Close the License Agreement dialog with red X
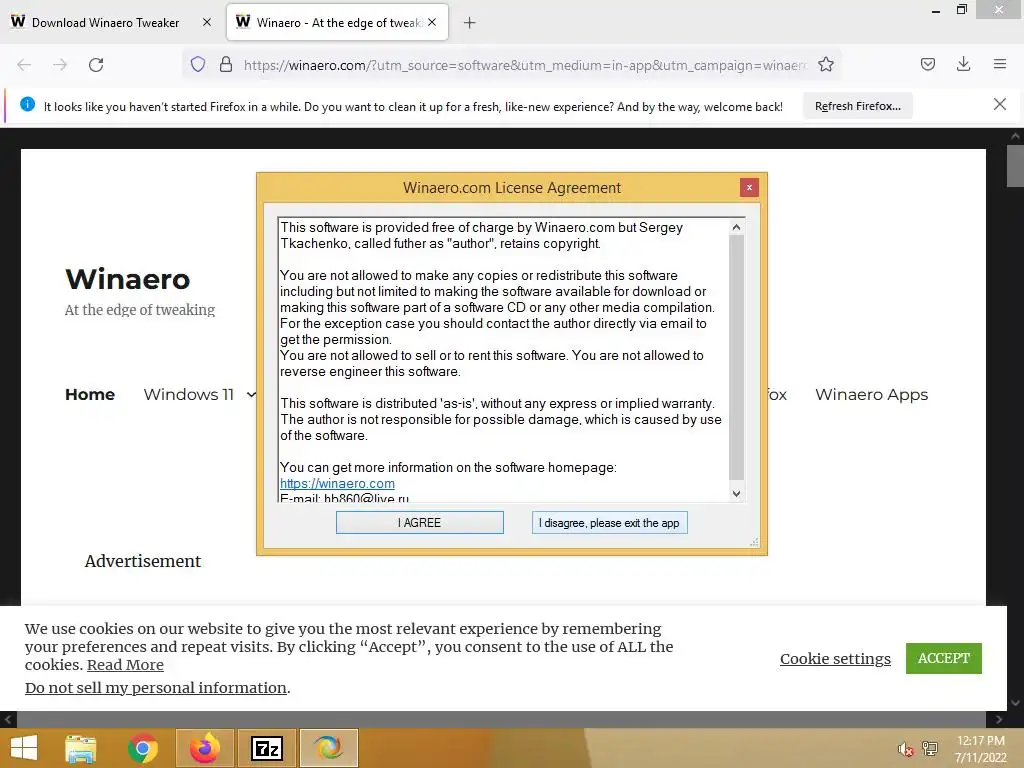This screenshot has width=1024, height=768. pos(749,187)
